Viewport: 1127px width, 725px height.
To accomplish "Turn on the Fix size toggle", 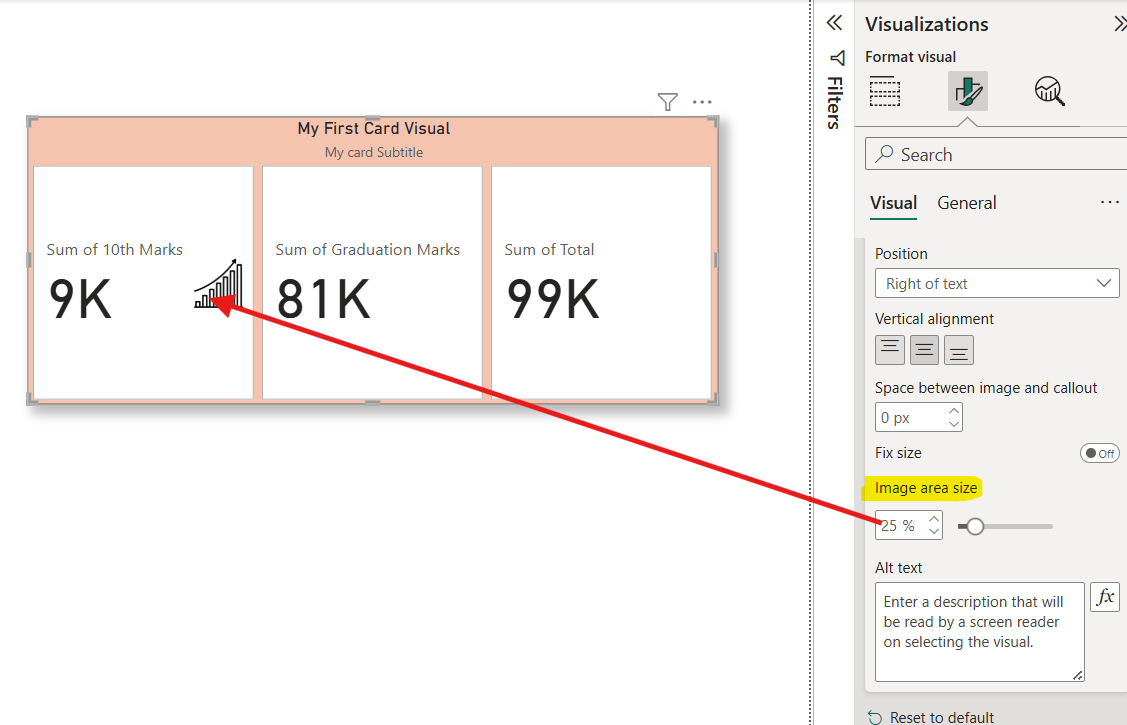I will pos(1100,453).
